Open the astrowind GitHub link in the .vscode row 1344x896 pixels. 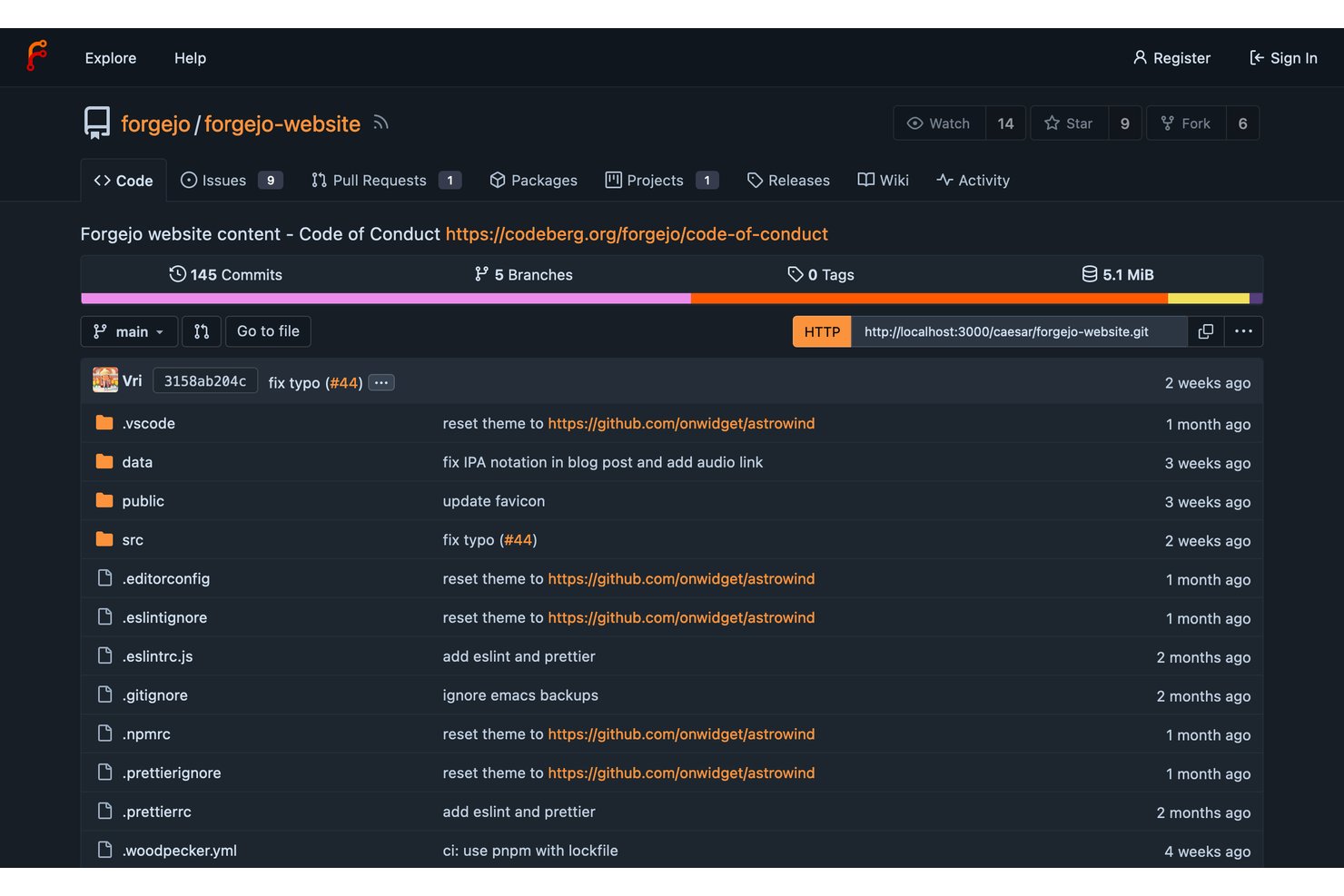681,423
